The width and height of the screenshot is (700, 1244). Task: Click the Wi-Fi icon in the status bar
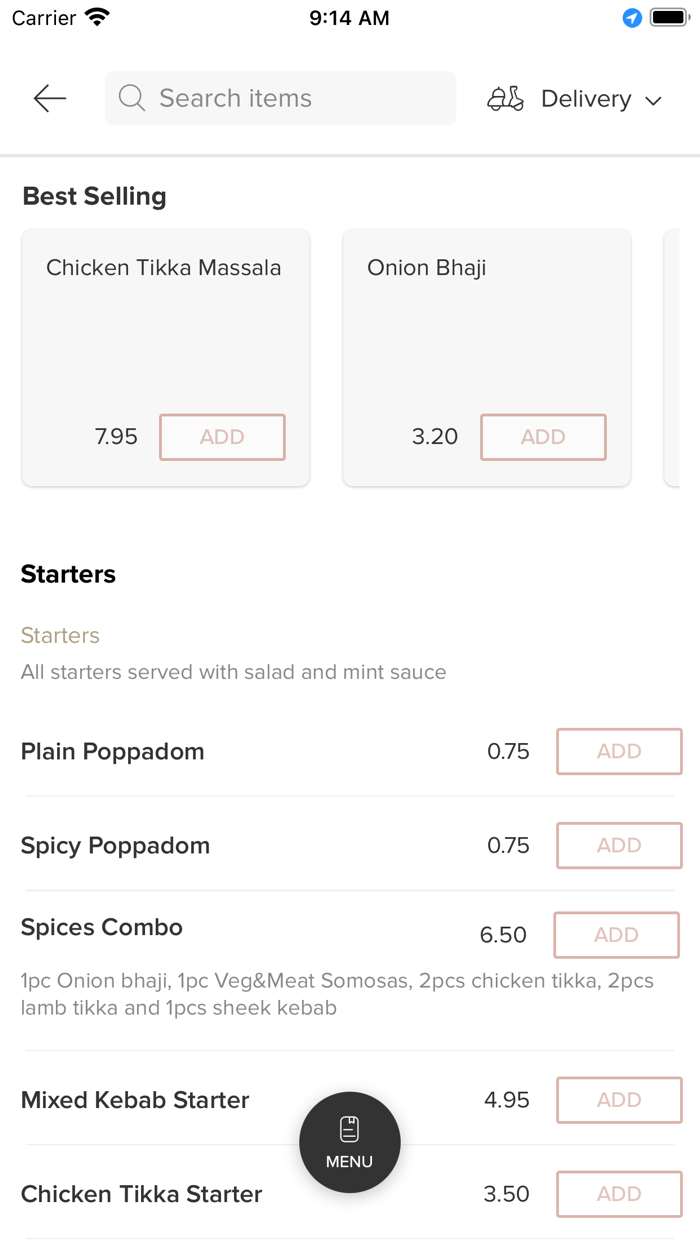pos(96,16)
